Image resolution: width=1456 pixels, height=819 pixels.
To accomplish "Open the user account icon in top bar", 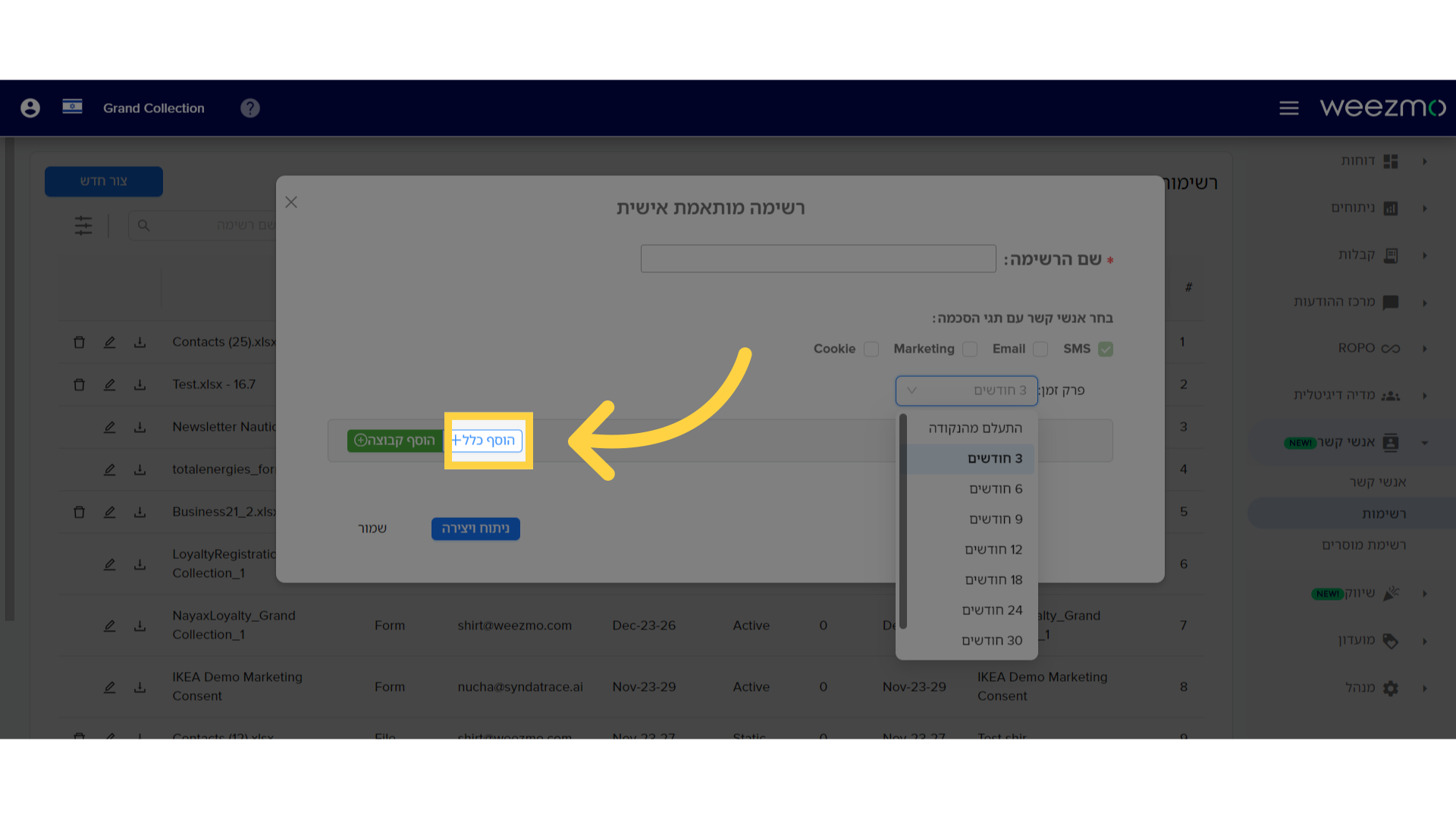I will pos(30,108).
